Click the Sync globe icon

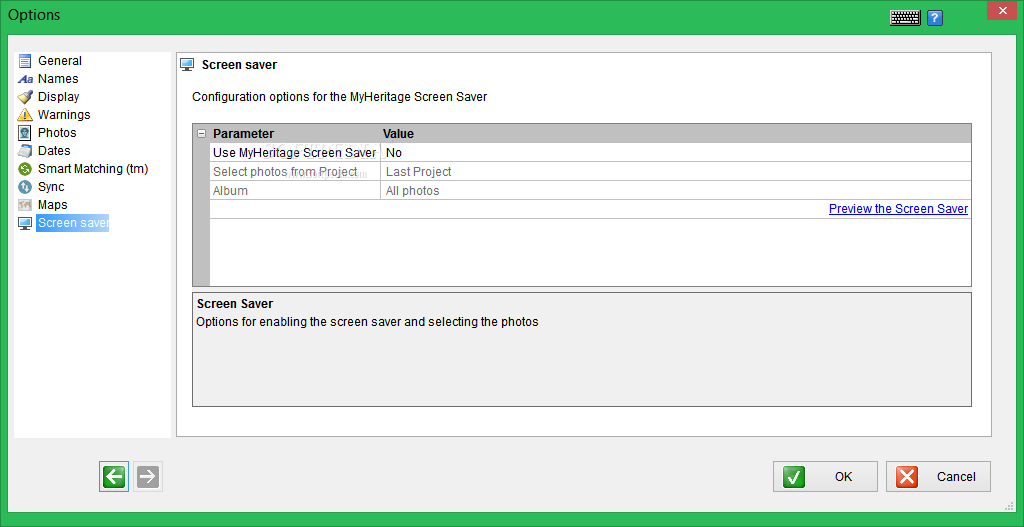click(25, 187)
